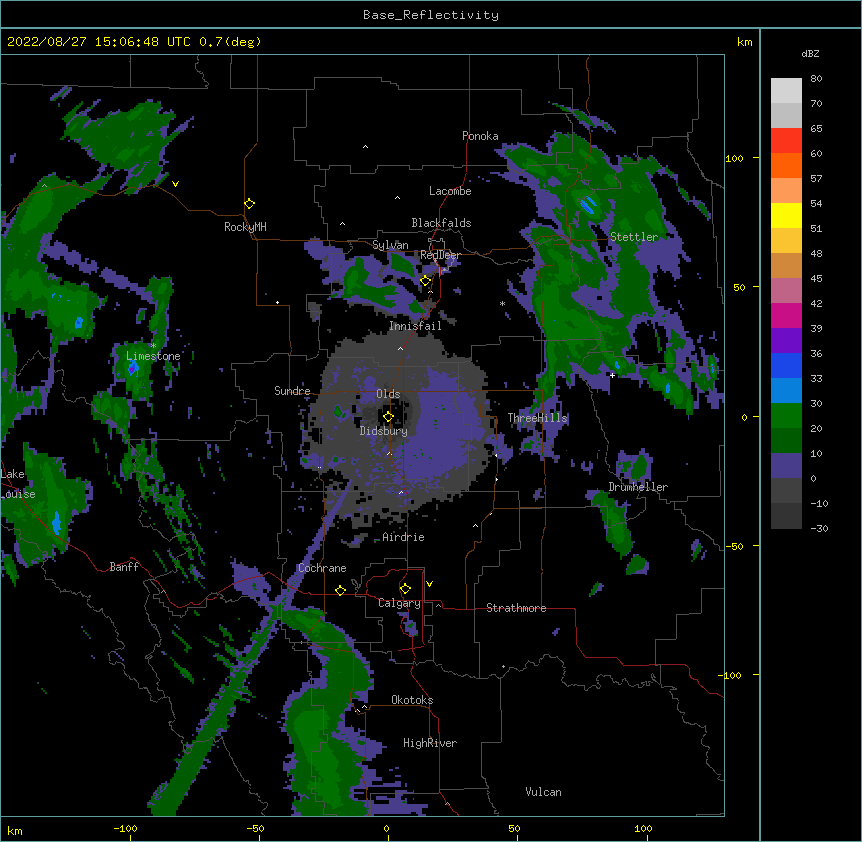Viewport: 862px width, 842px height.
Task: Click the Innisfail map label
Action: [415, 326]
